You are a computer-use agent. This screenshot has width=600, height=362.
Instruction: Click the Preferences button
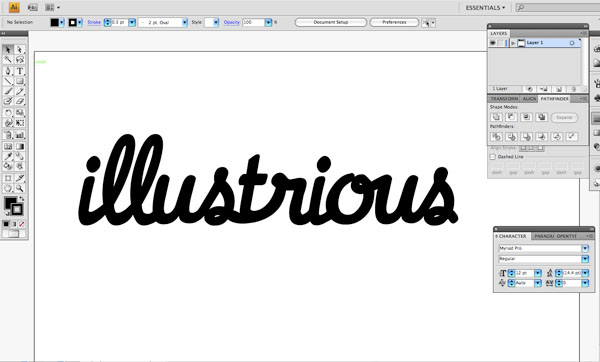pyautogui.click(x=394, y=23)
